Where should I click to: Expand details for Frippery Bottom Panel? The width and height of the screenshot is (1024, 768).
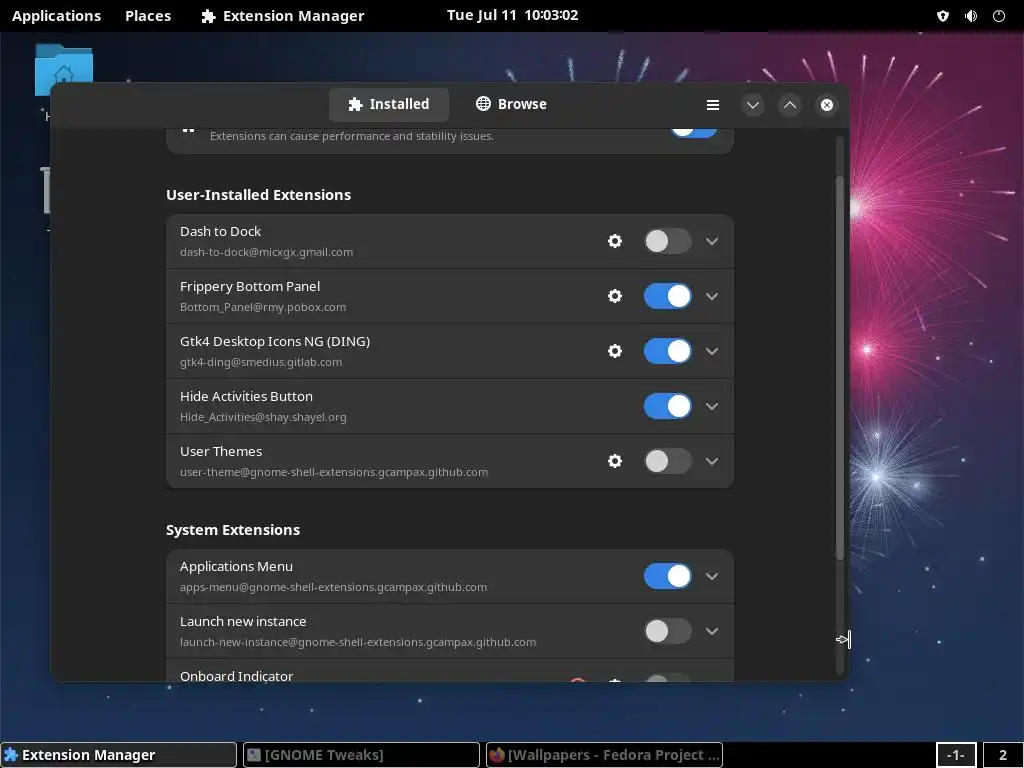click(x=712, y=296)
